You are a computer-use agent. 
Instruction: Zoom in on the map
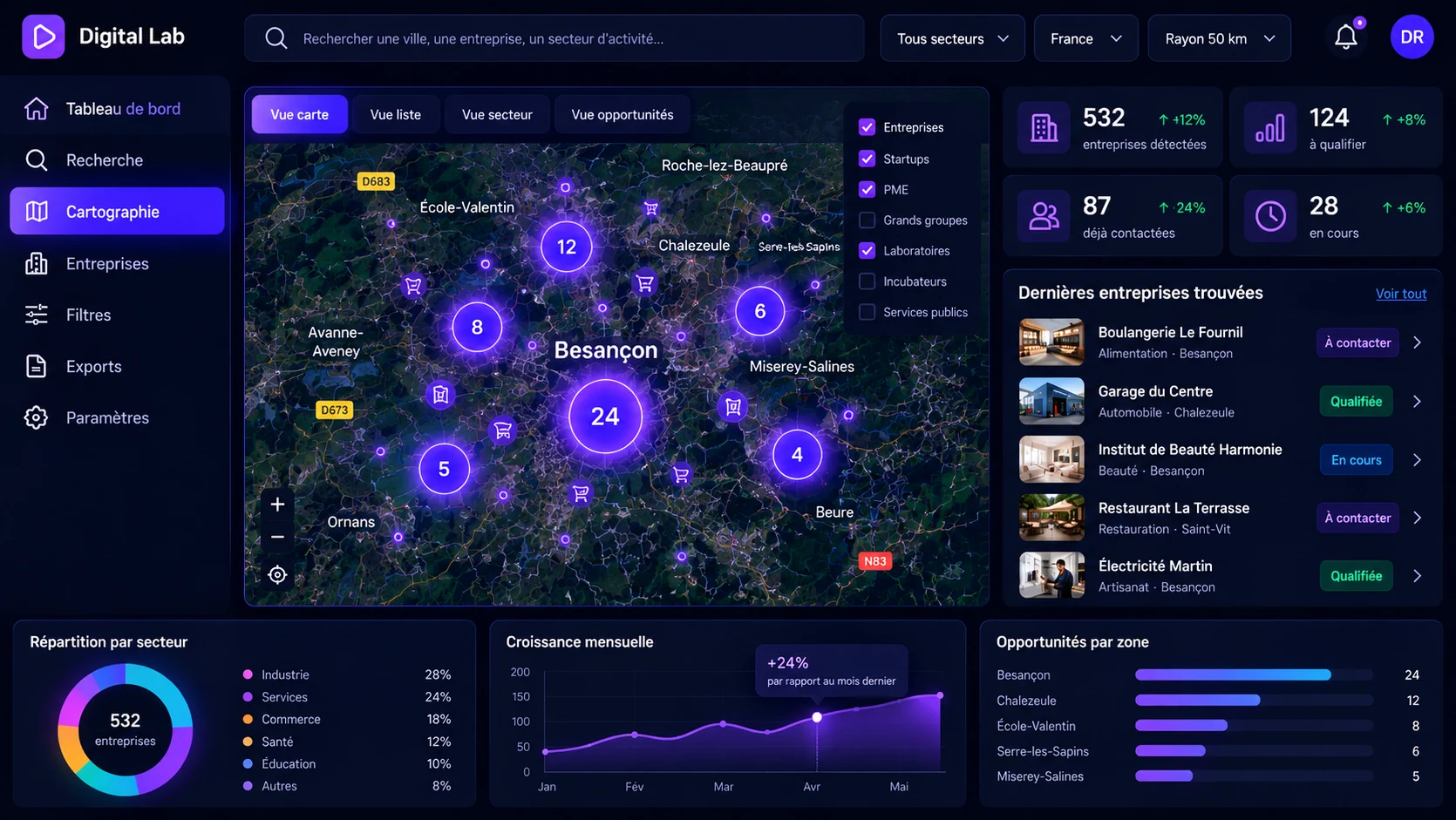(x=277, y=505)
